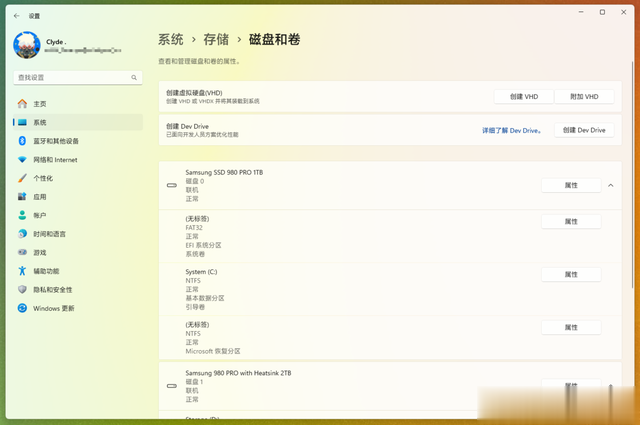Open 个性化 paintbrush icon

pyautogui.click(x=22, y=178)
